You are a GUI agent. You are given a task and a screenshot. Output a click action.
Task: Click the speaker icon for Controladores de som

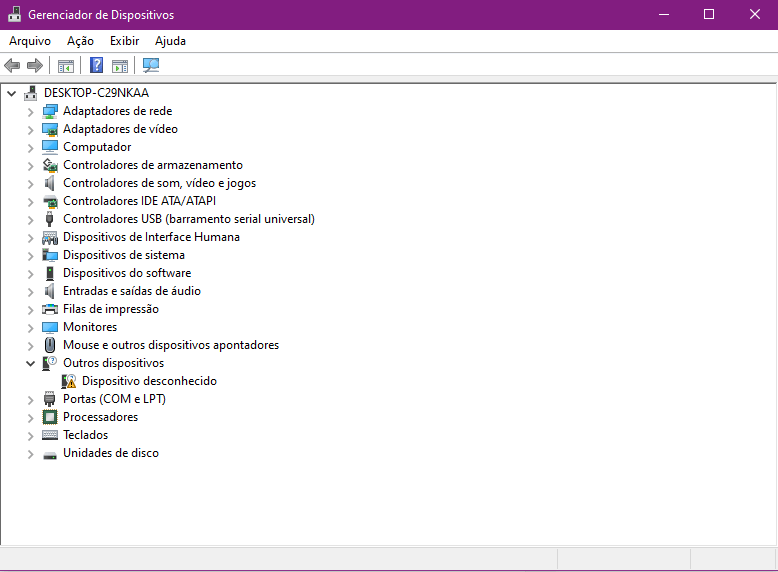(x=50, y=183)
